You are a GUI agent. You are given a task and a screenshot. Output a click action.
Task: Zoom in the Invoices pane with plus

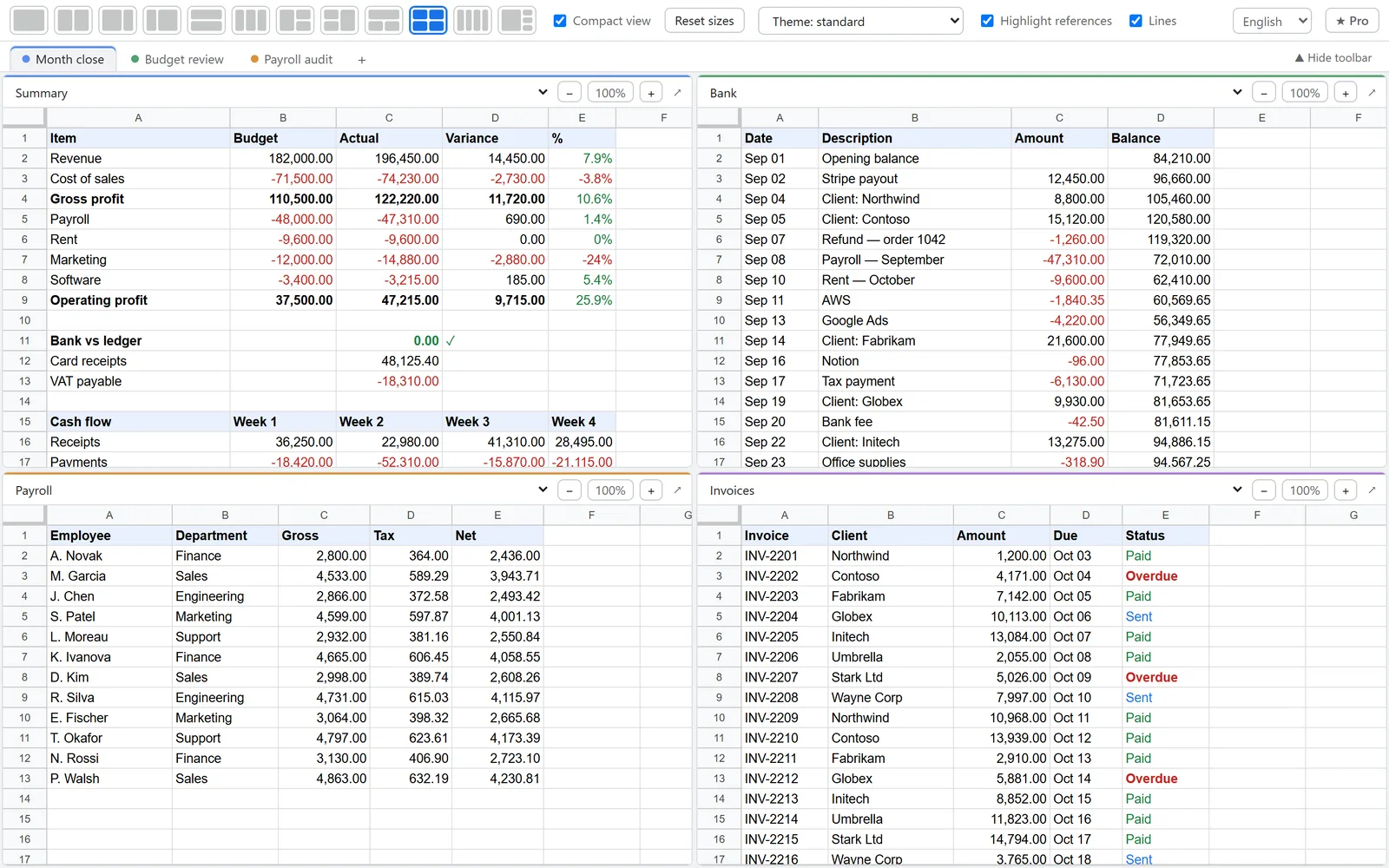1346,490
